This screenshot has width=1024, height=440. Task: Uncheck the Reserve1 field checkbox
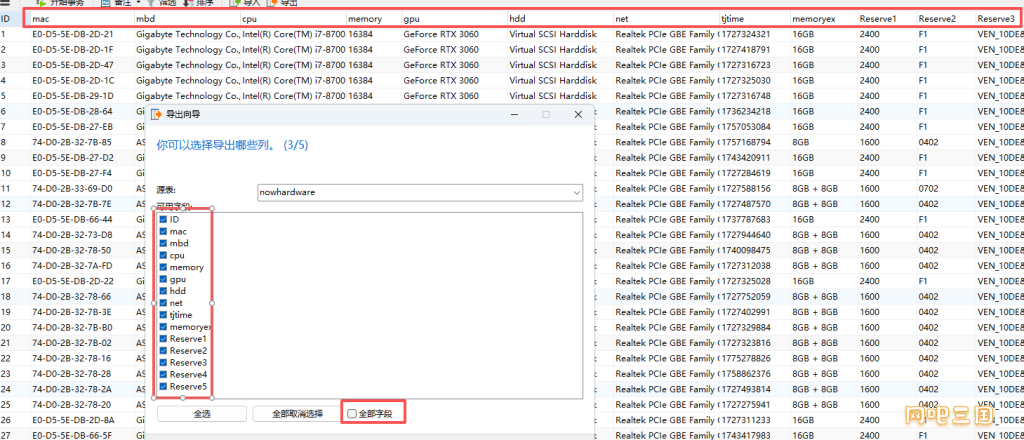point(163,339)
